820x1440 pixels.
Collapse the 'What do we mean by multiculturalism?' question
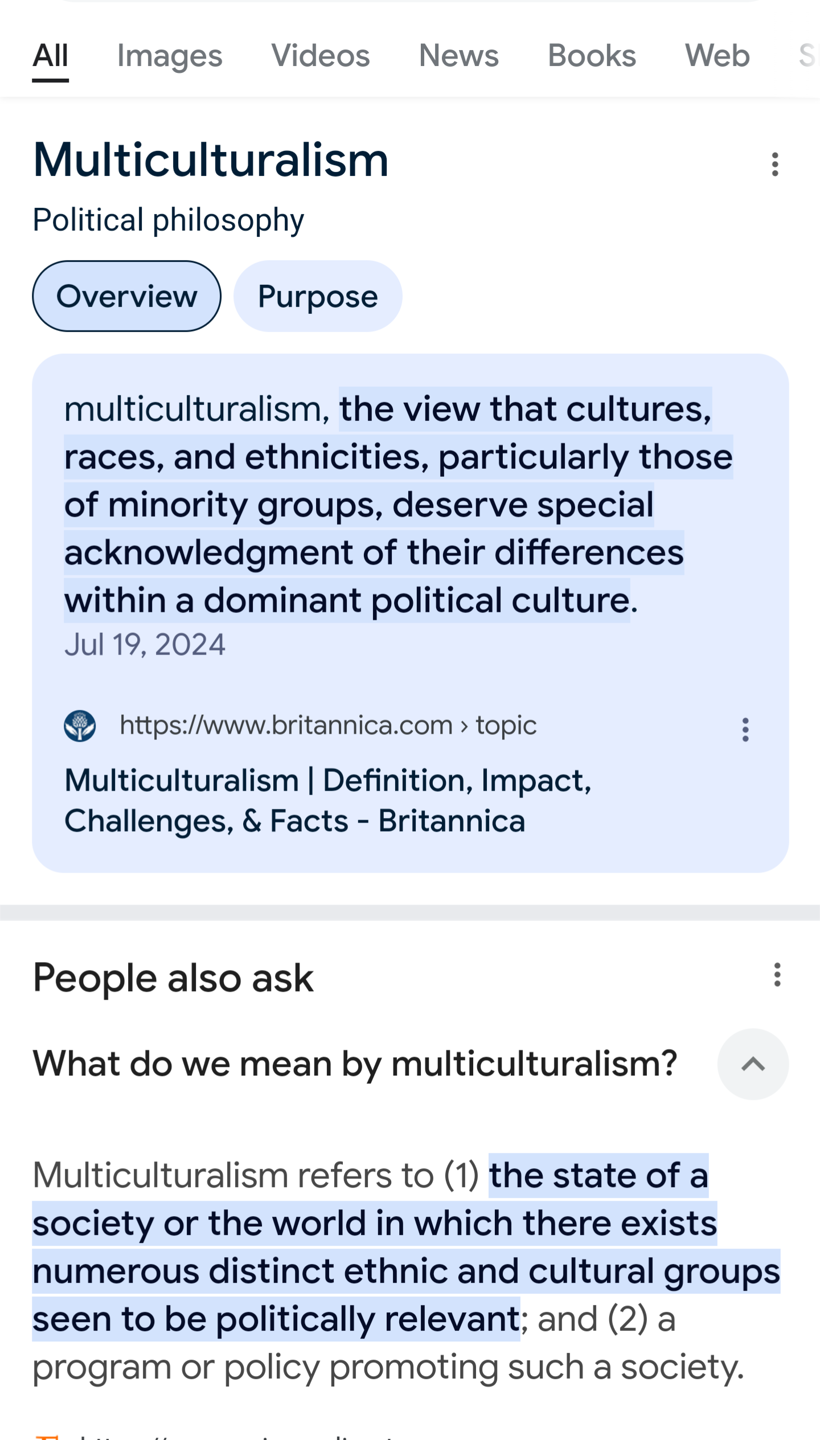752,1064
